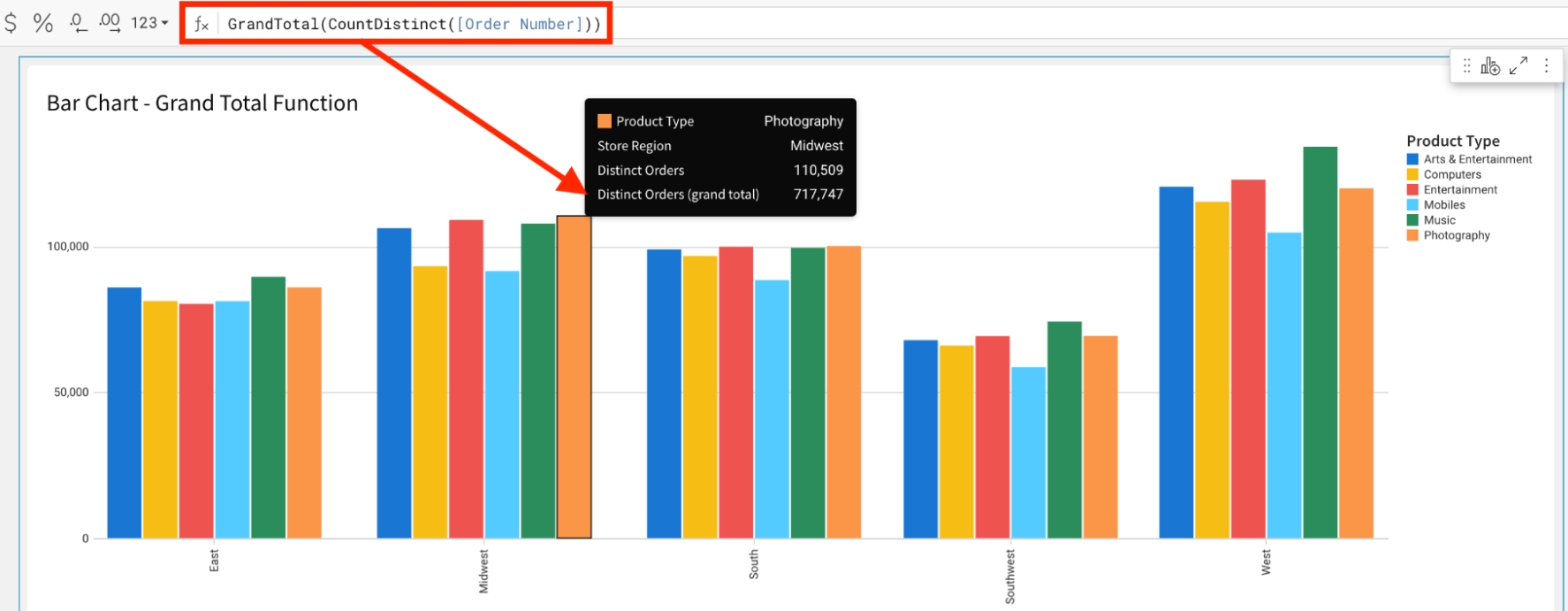Image resolution: width=1568 pixels, height=611 pixels.
Task: Apply percent format from toolbar
Action: pyautogui.click(x=43, y=22)
